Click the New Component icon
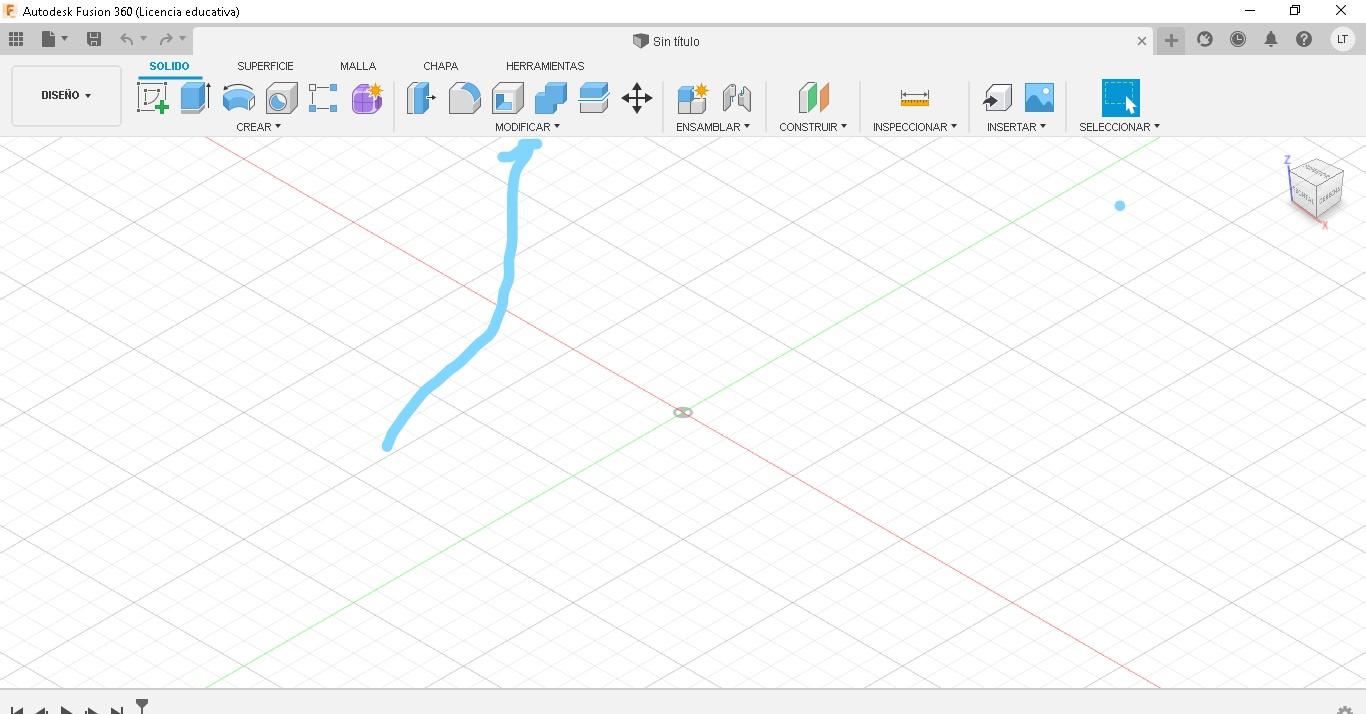The height and width of the screenshot is (714, 1366). 692,98
